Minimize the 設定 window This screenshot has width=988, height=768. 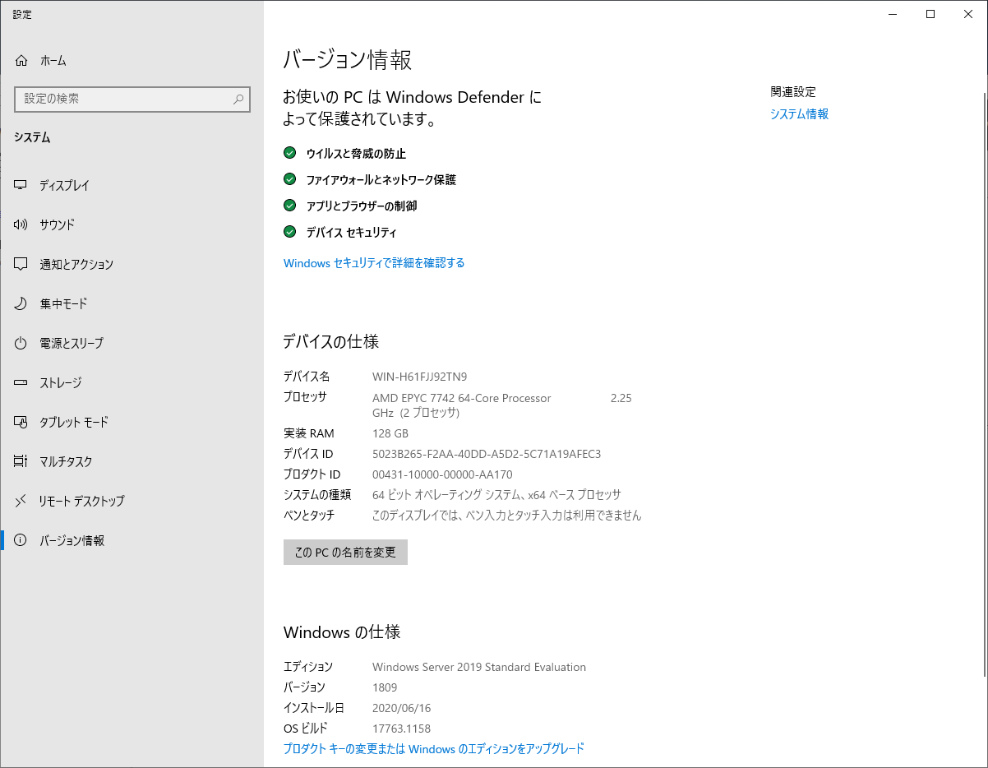[x=893, y=14]
